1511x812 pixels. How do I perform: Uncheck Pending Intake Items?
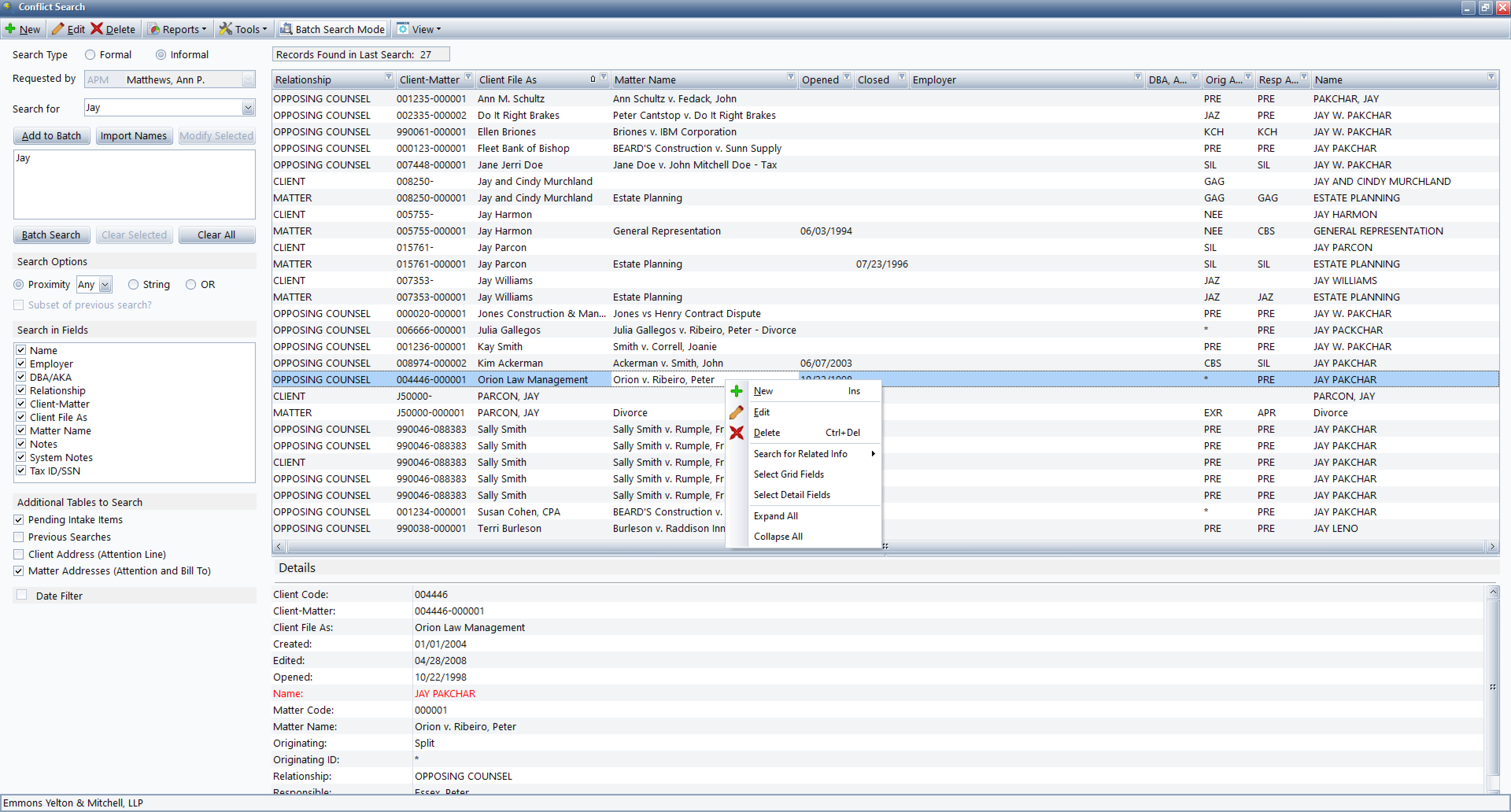pos(19,520)
